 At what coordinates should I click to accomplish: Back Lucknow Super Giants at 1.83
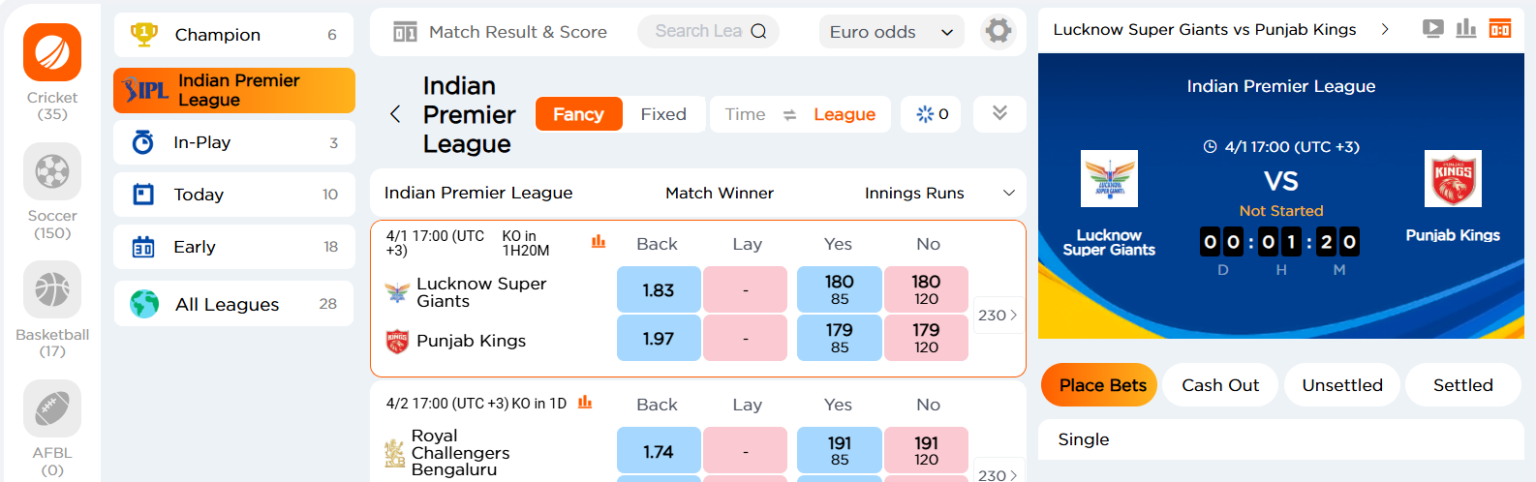(x=658, y=290)
